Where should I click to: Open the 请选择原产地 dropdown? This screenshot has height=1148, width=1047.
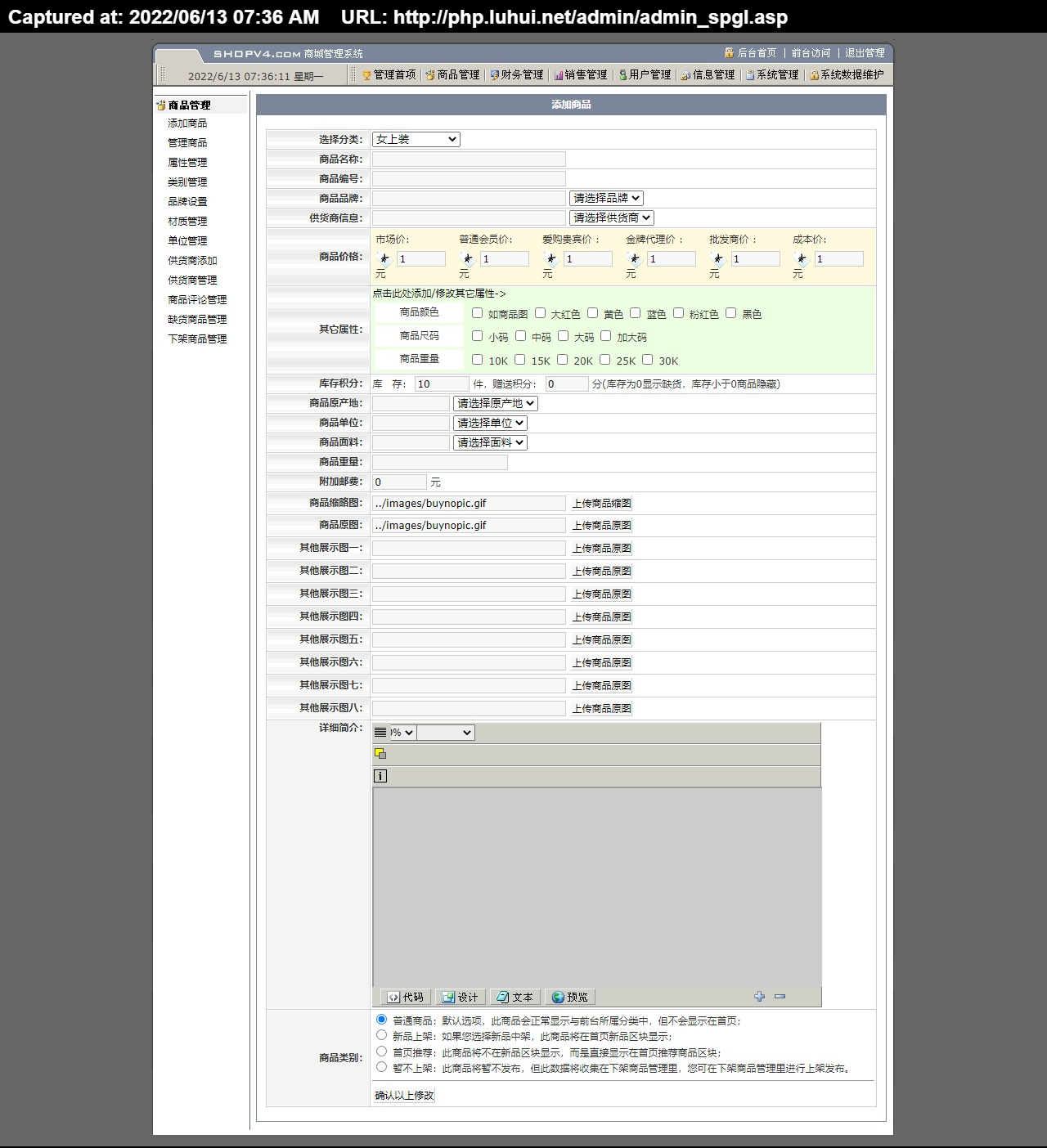[496, 404]
